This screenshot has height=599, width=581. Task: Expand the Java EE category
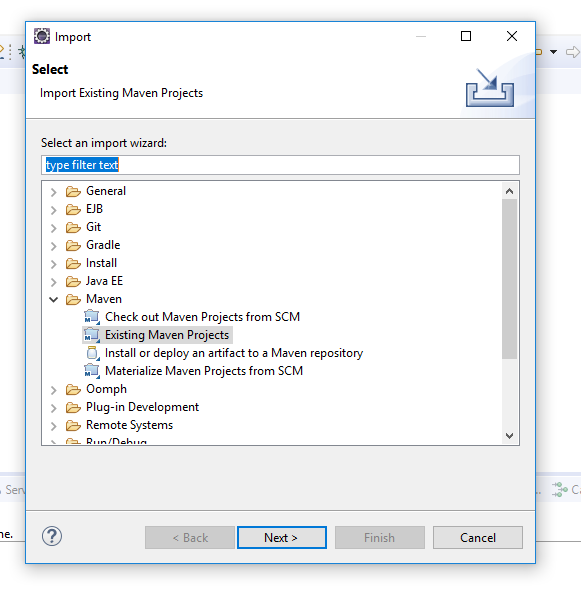(53, 282)
